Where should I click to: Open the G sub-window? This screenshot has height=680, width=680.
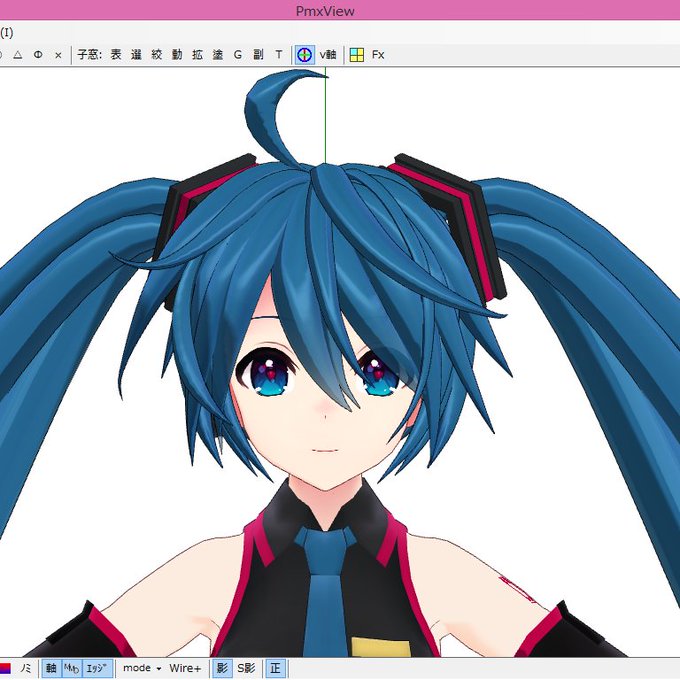238,55
